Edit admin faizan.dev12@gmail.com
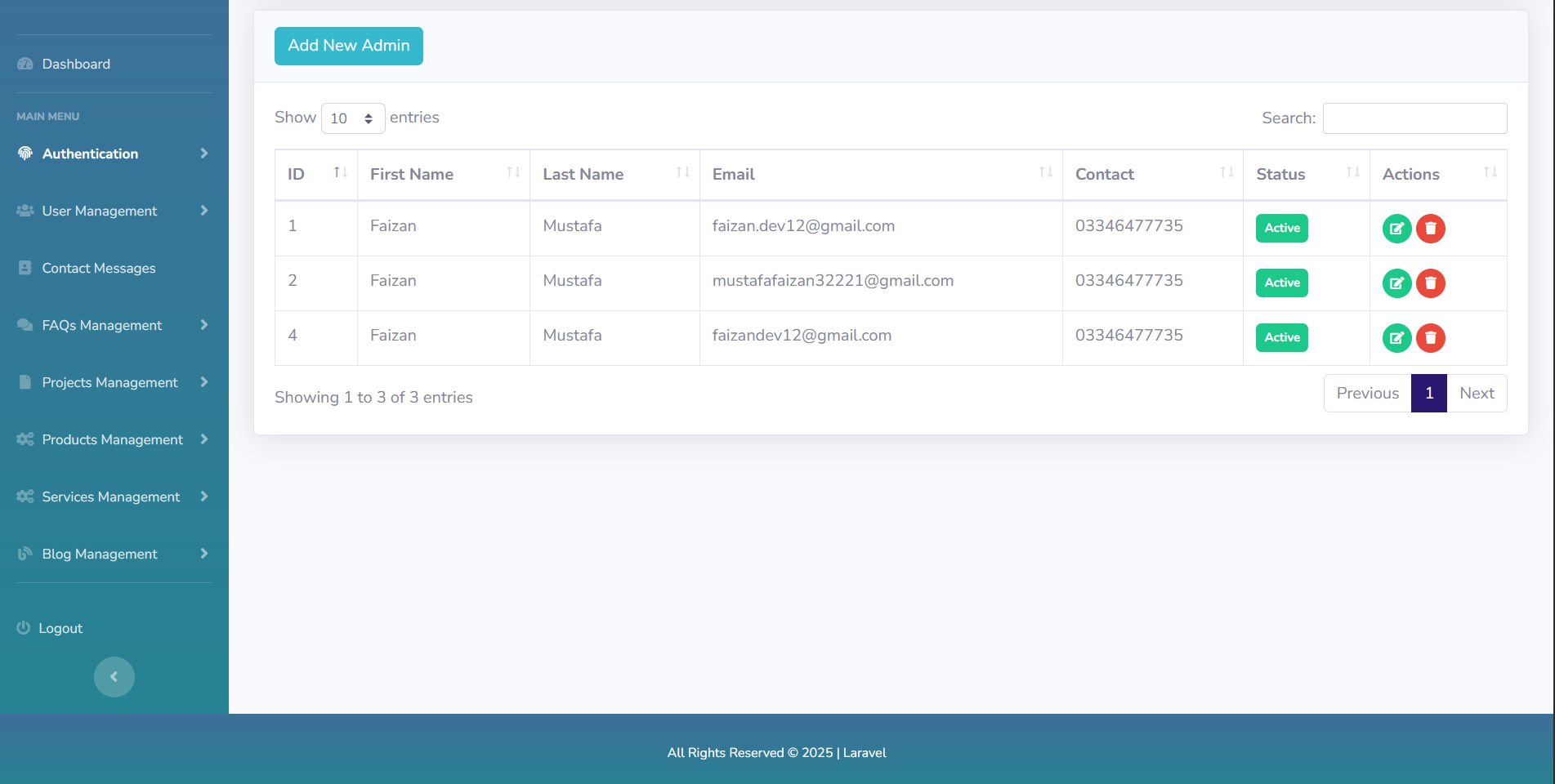 pyautogui.click(x=1396, y=229)
